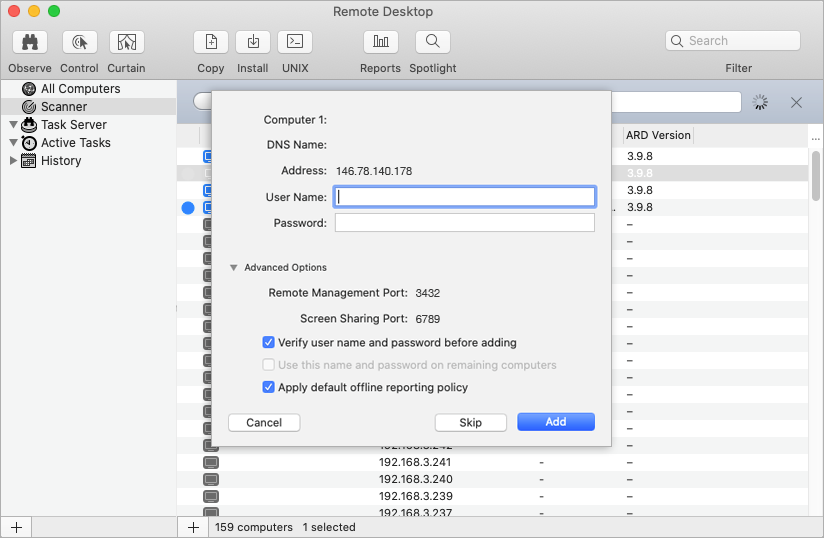Viewport: 824px width, 538px height.
Task: Click the Spotlight search icon
Action: (432, 42)
